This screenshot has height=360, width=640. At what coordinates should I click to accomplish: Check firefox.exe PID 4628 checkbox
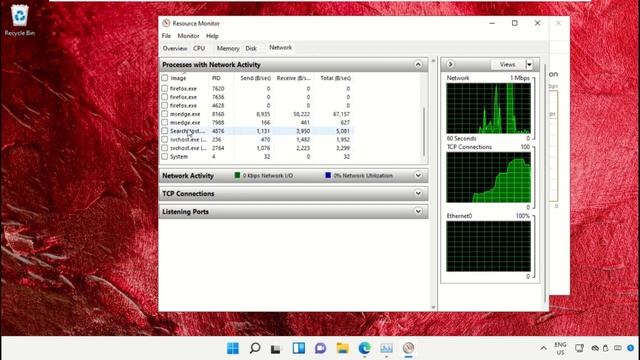click(x=164, y=105)
